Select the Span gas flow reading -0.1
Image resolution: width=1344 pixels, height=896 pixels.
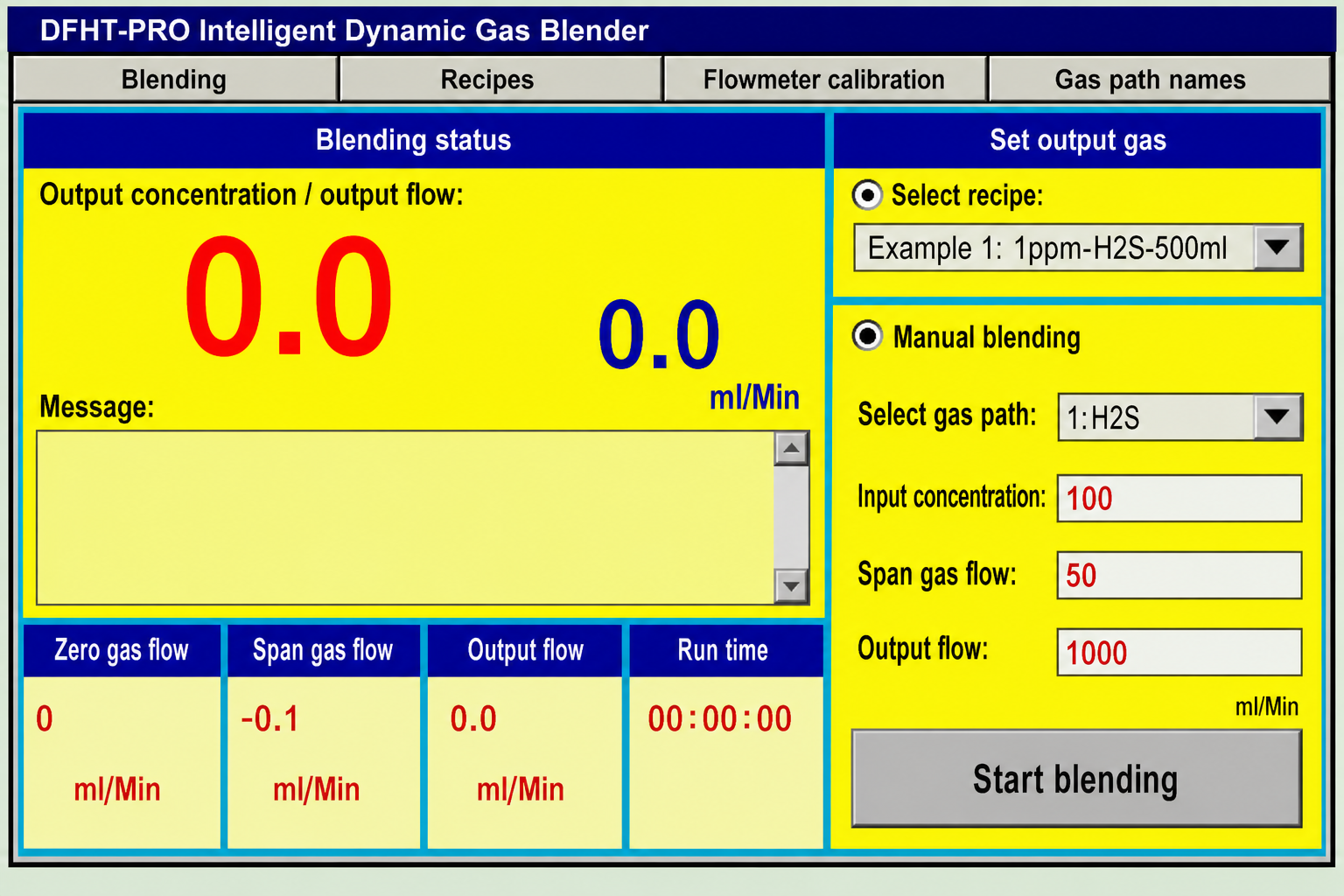click(x=269, y=719)
